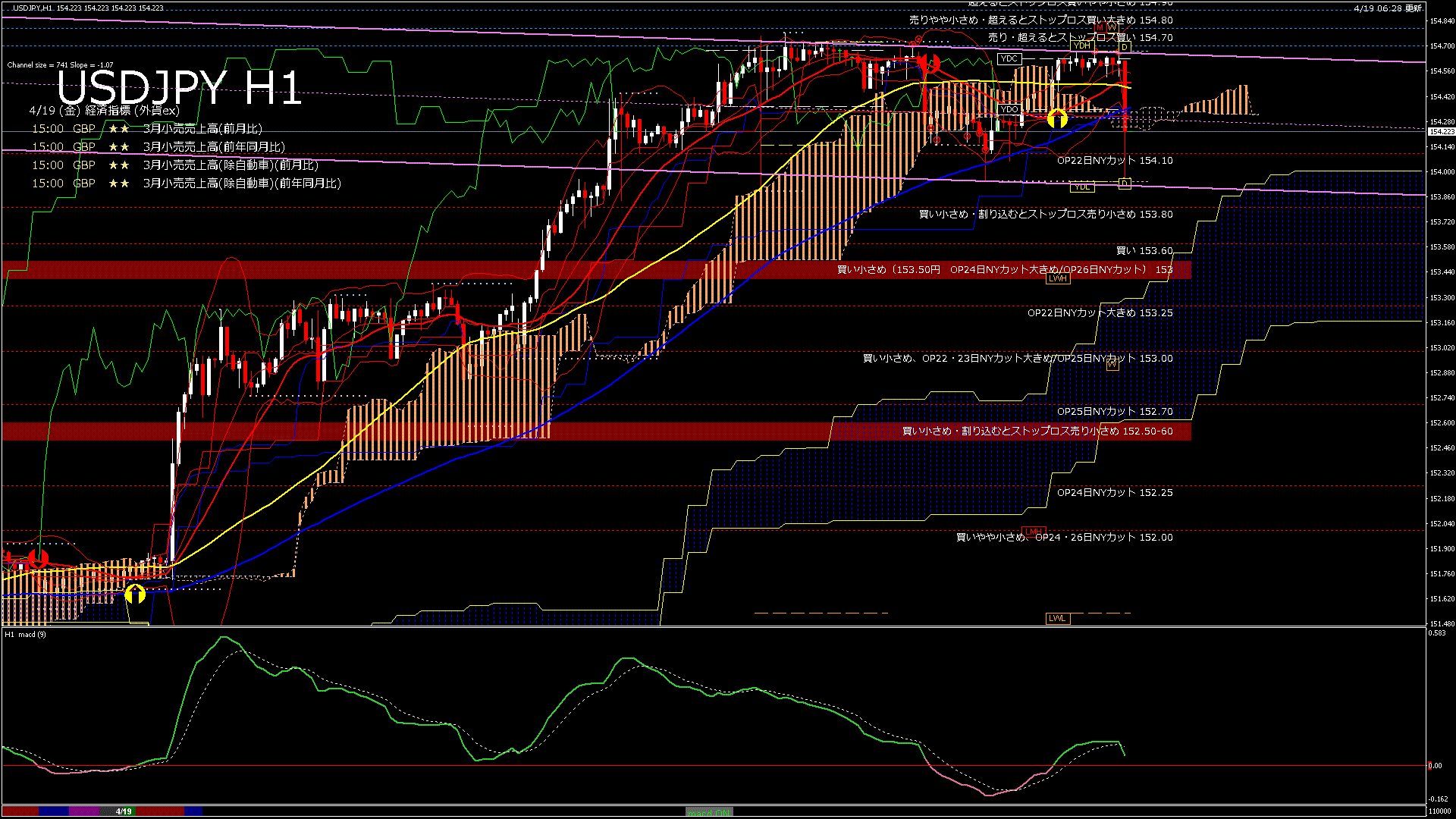This screenshot has height=819, width=1456.
Task: Click the 4/19 date segment in session bar
Action: coord(124,811)
